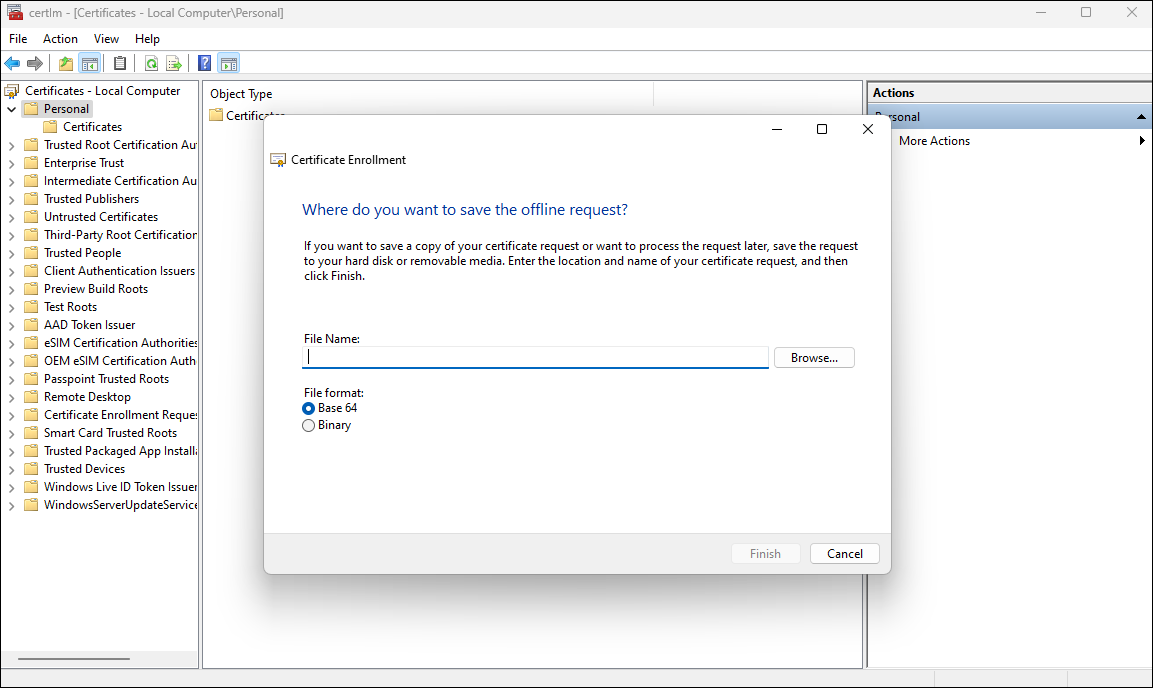Click inside the File Name field
The width and height of the screenshot is (1153, 688).
click(x=535, y=357)
